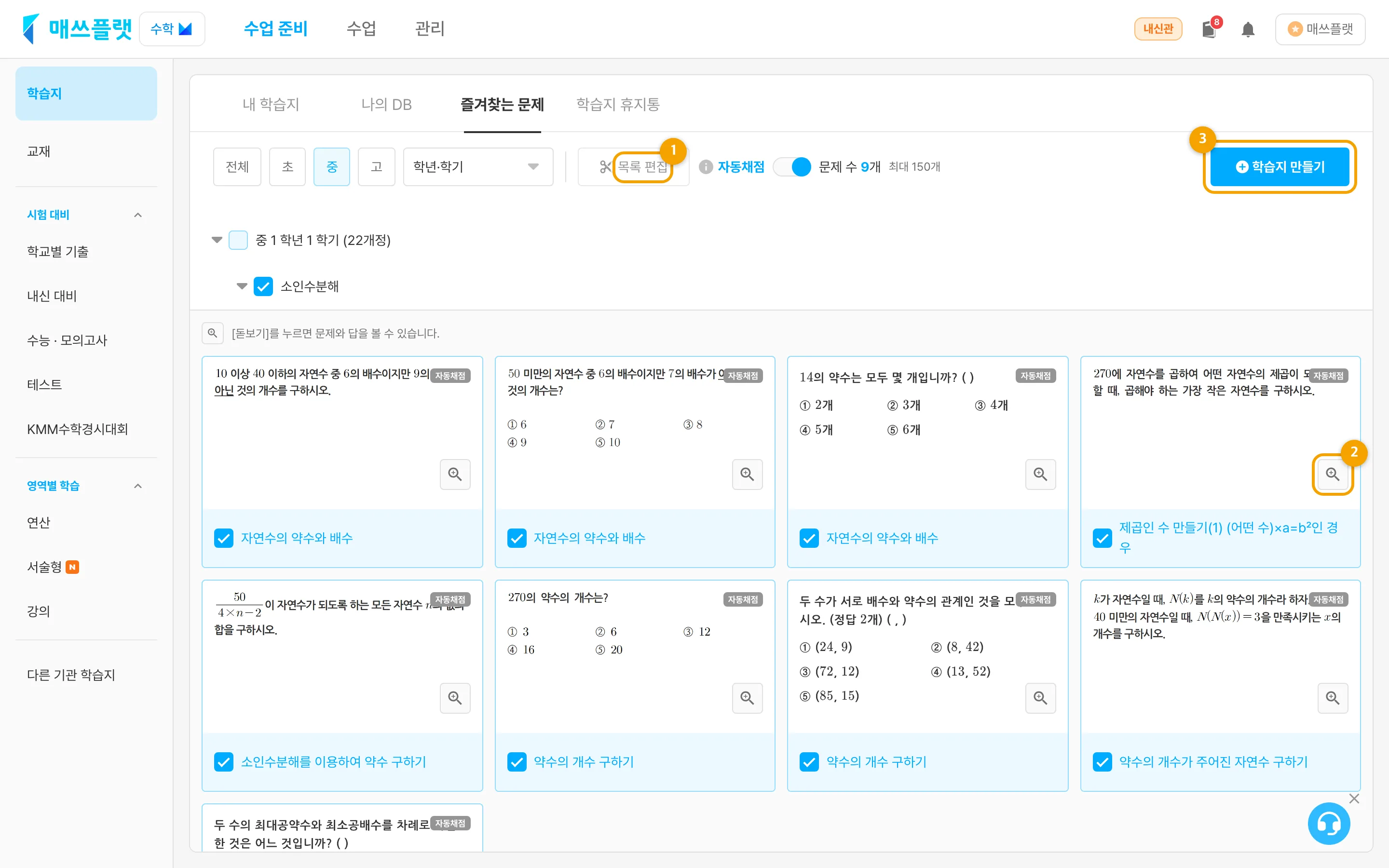The width and height of the screenshot is (1389, 868).
Task: Open 학습지 in the sidebar
Action: pyautogui.click(x=86, y=94)
